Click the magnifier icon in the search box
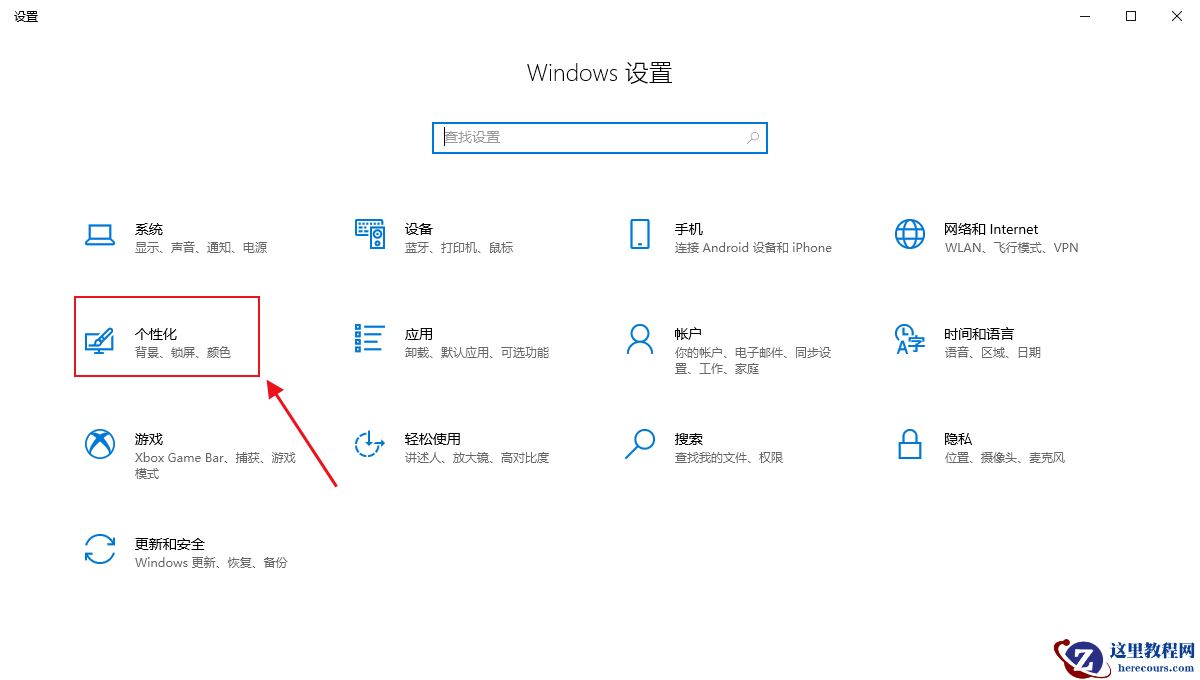Screen dimensions: 1200x680 [752, 137]
